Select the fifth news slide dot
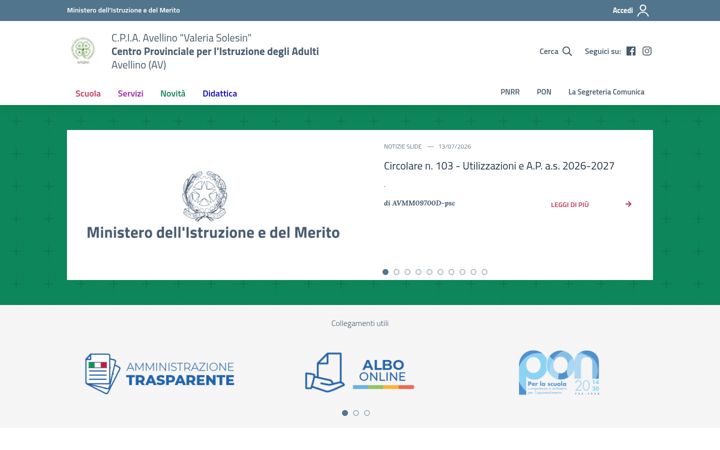 coord(429,272)
